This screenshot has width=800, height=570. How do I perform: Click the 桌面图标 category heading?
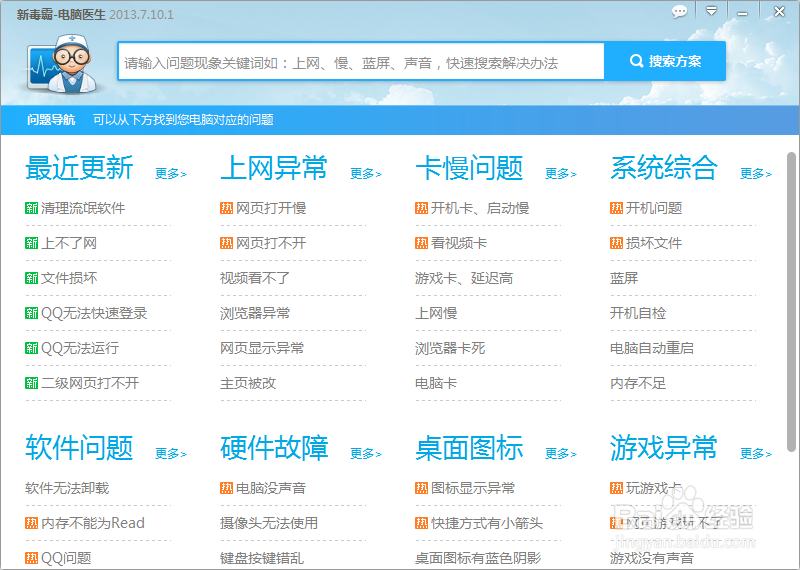[x=469, y=448]
